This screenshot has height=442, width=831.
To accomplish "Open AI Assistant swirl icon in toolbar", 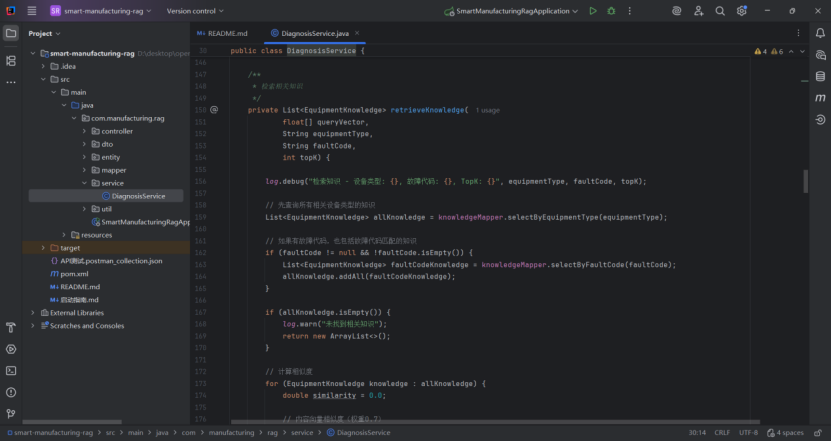I will point(676,11).
